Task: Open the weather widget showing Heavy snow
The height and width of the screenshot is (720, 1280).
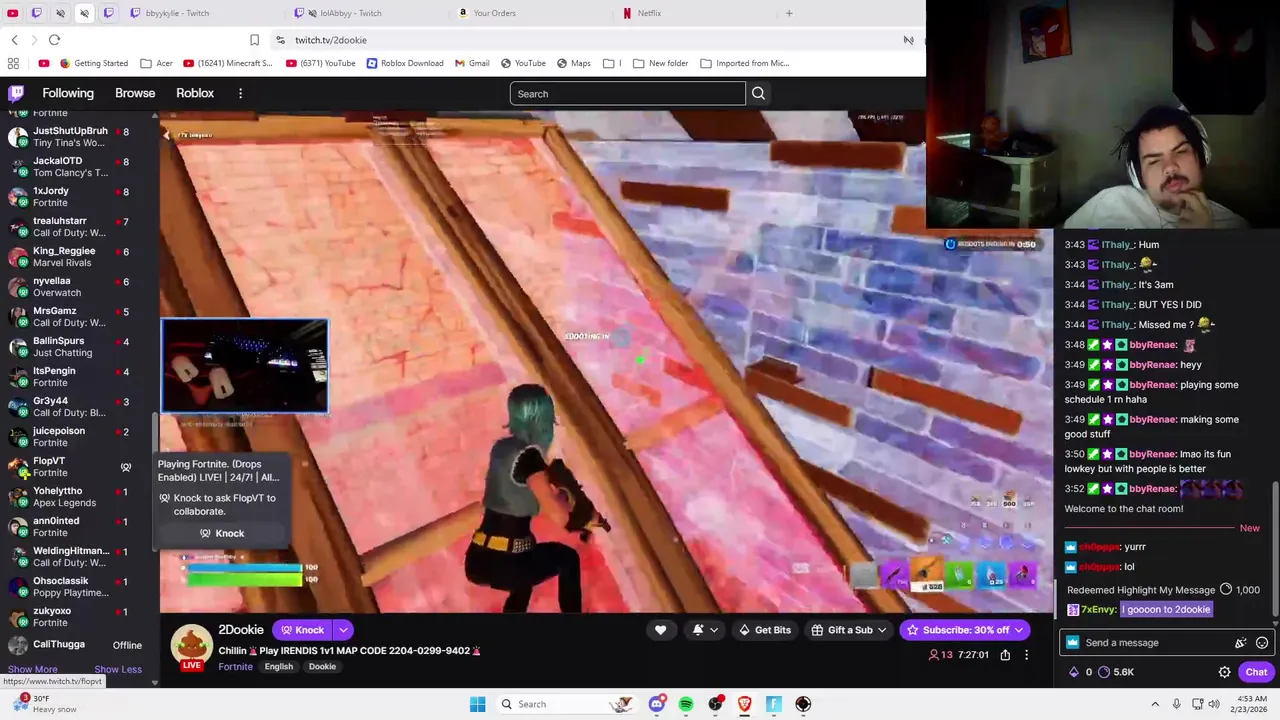Action: click(45, 704)
